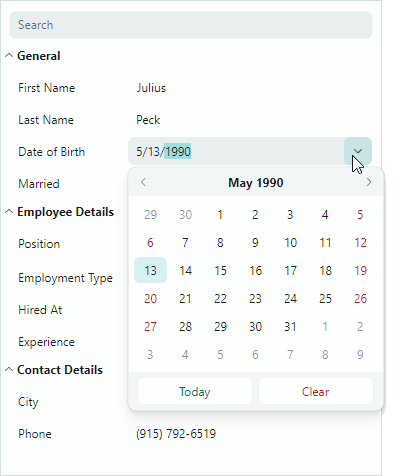Collapse the General section
Image resolution: width=394 pixels, height=476 pixels.
click(x=9, y=56)
